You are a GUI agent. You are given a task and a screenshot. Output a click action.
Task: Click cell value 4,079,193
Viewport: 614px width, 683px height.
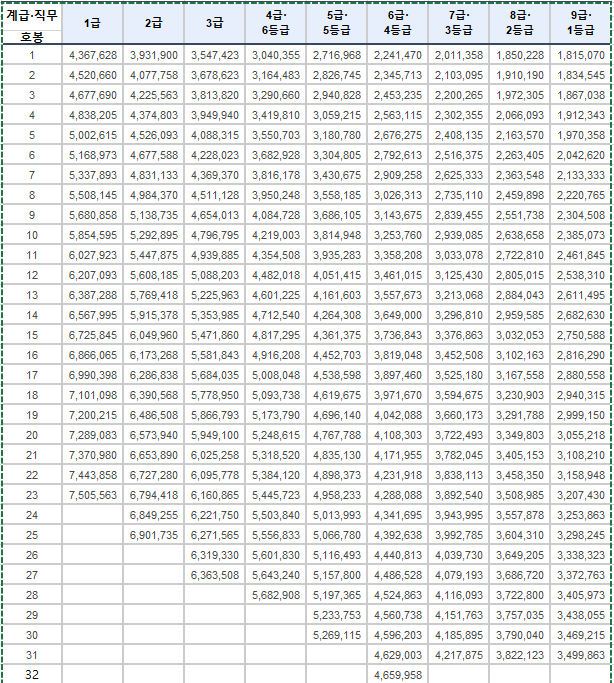click(x=458, y=576)
